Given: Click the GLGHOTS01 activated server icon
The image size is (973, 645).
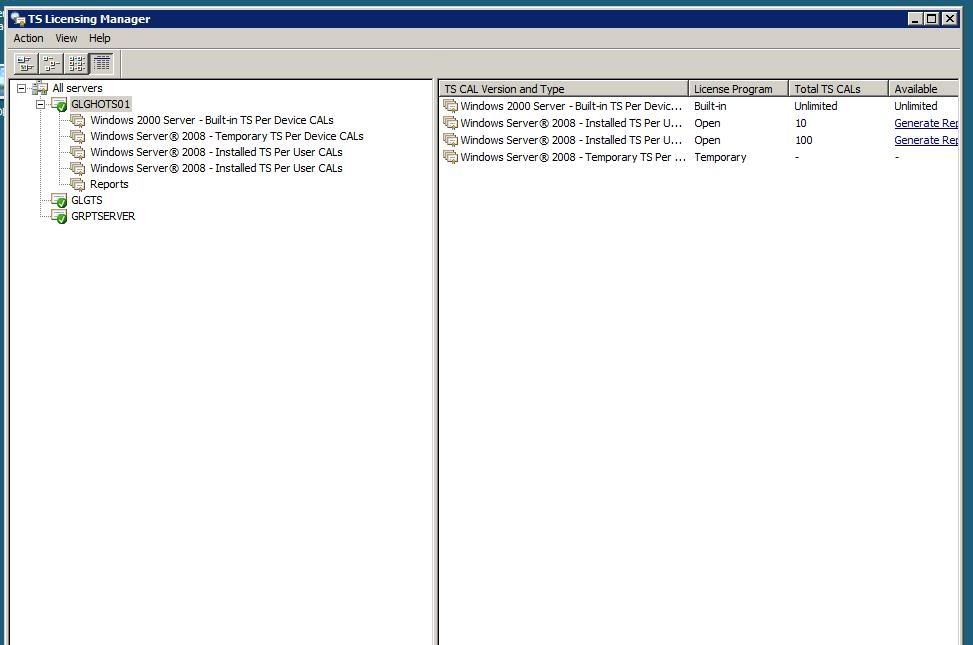Looking at the screenshot, I should [x=60, y=104].
